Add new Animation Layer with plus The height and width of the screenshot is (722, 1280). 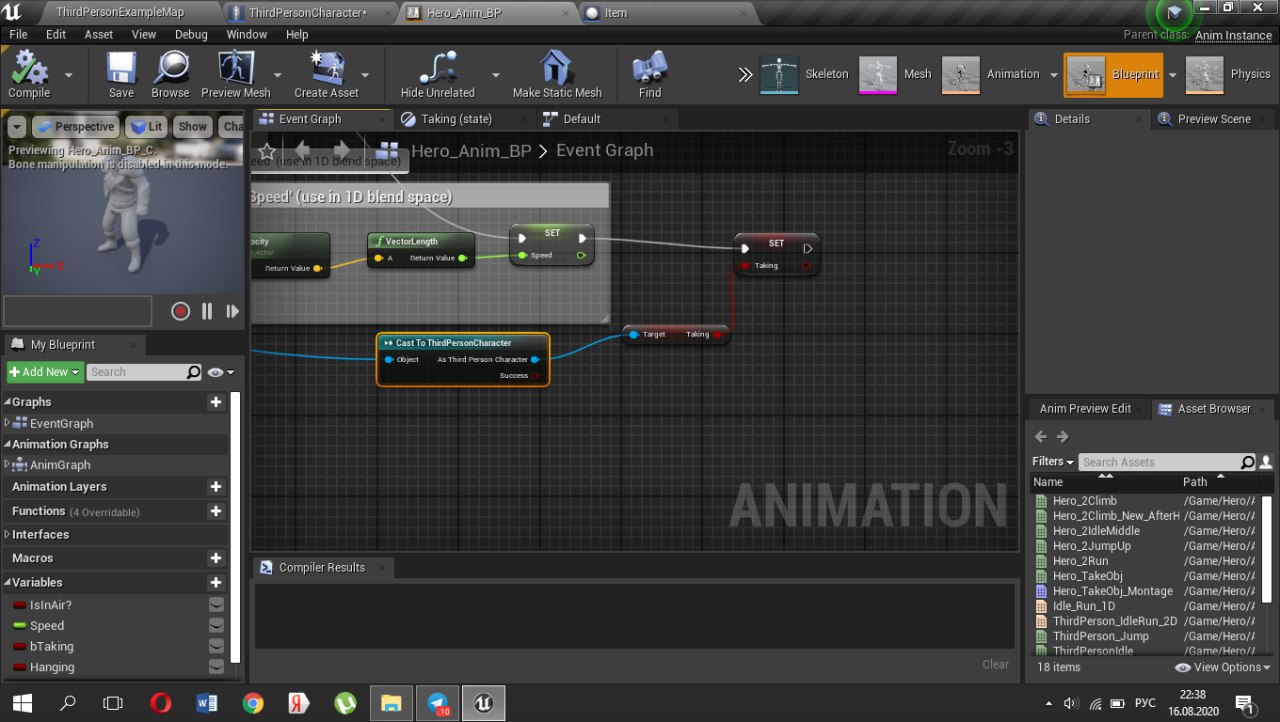215,487
